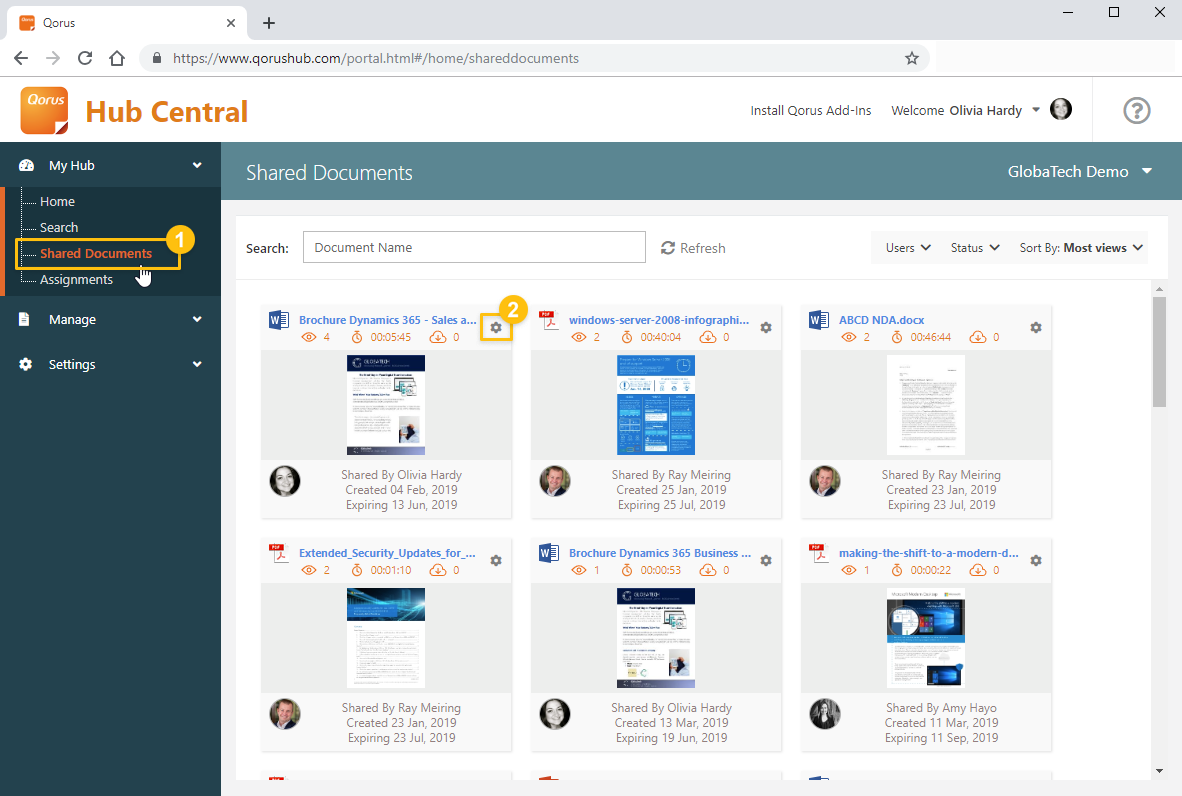This screenshot has height=796, width=1182.
Task: Open gear menu for windows-server-2008-infographic card
Action: [766, 328]
